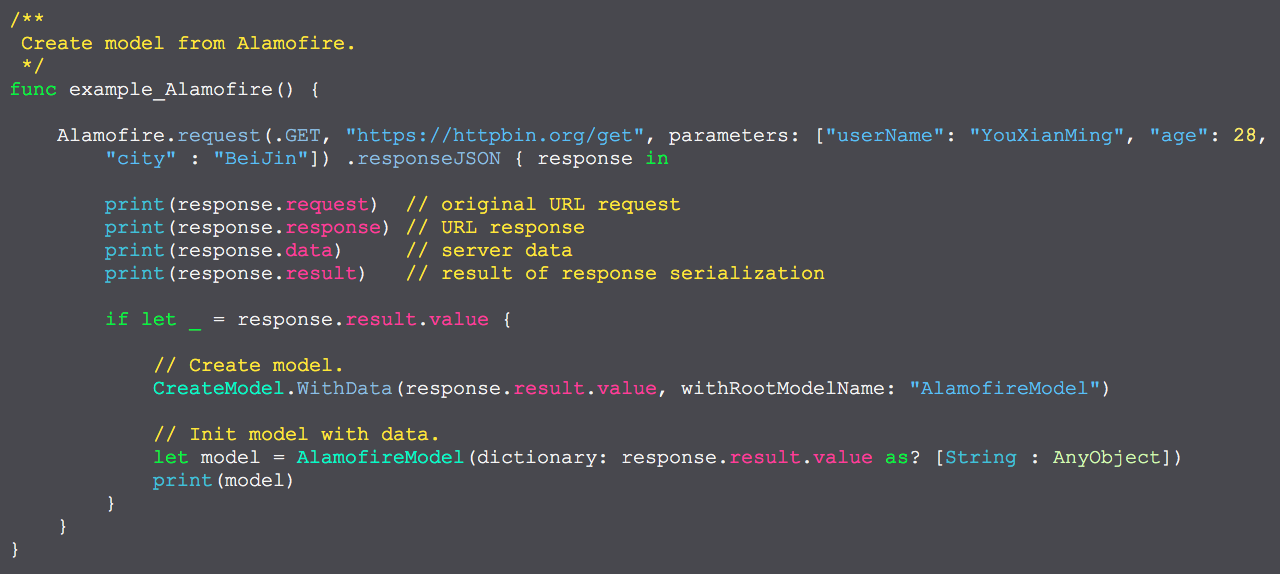Image resolution: width=1280 pixels, height=574 pixels.
Task: Click the String type in the cast
Action: pyautogui.click(x=981, y=457)
